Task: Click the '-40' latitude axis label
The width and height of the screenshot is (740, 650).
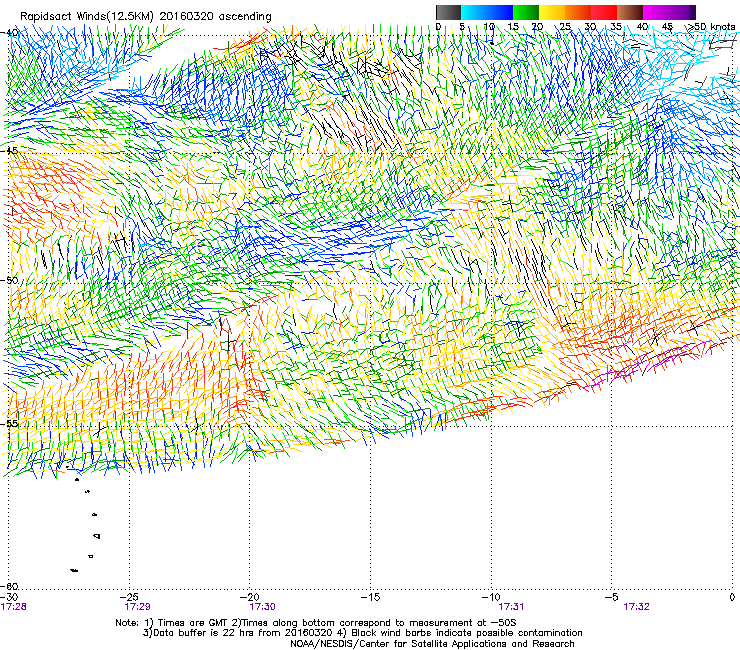Action: coord(10,33)
